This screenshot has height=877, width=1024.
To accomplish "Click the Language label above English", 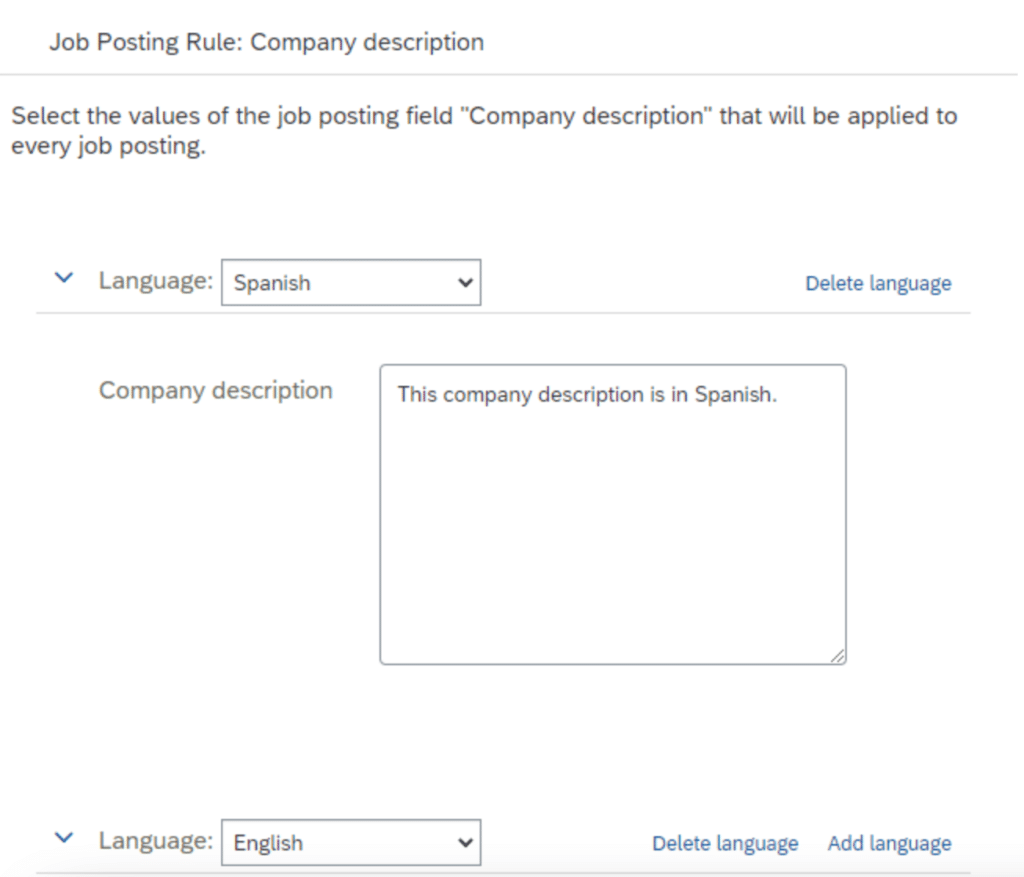I will click(x=155, y=840).
